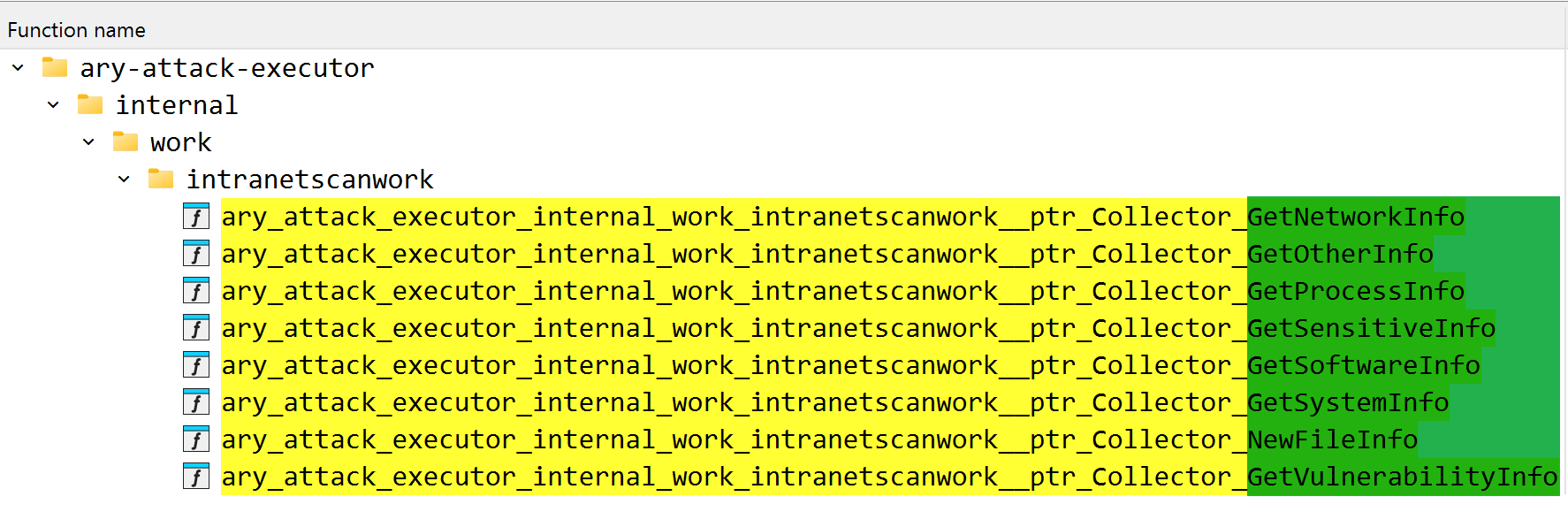Click the function icon beside GetSoftwareInfo
The height and width of the screenshot is (512, 1568).
(195, 365)
